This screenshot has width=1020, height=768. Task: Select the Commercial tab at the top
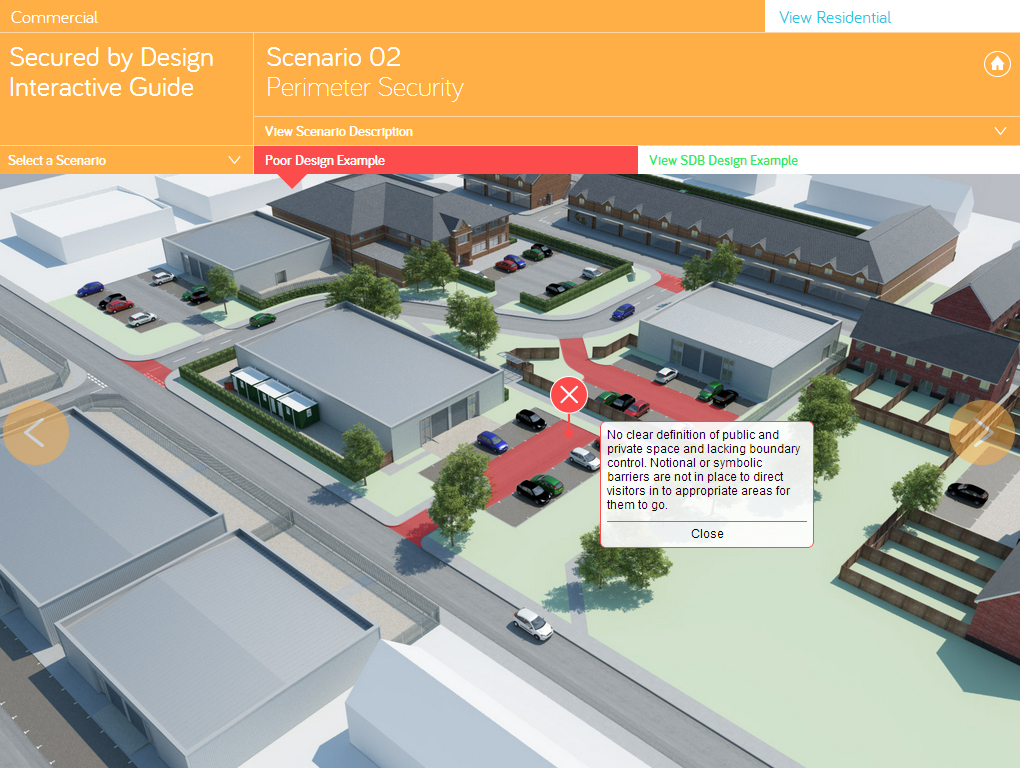pyautogui.click(x=54, y=17)
